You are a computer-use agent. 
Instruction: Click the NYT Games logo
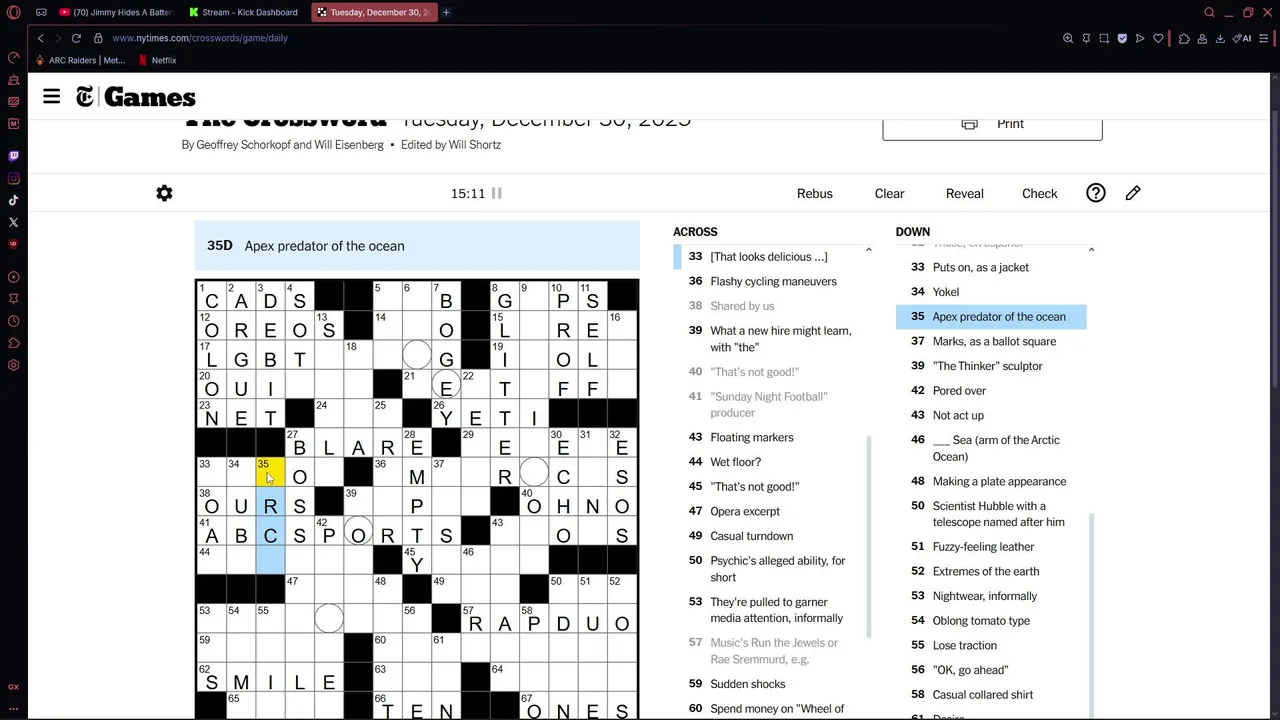(136, 97)
